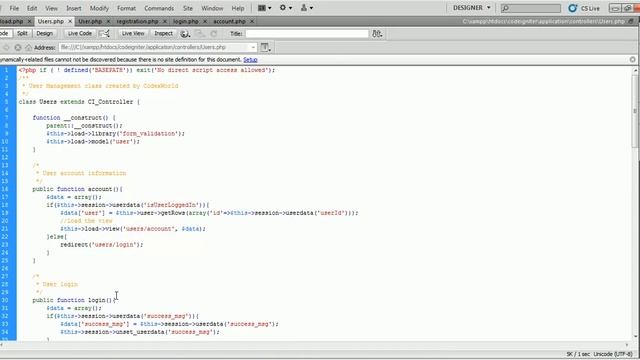The height and width of the screenshot is (360, 640).
Task: Click the Setup link in info bar
Action: tap(250, 60)
